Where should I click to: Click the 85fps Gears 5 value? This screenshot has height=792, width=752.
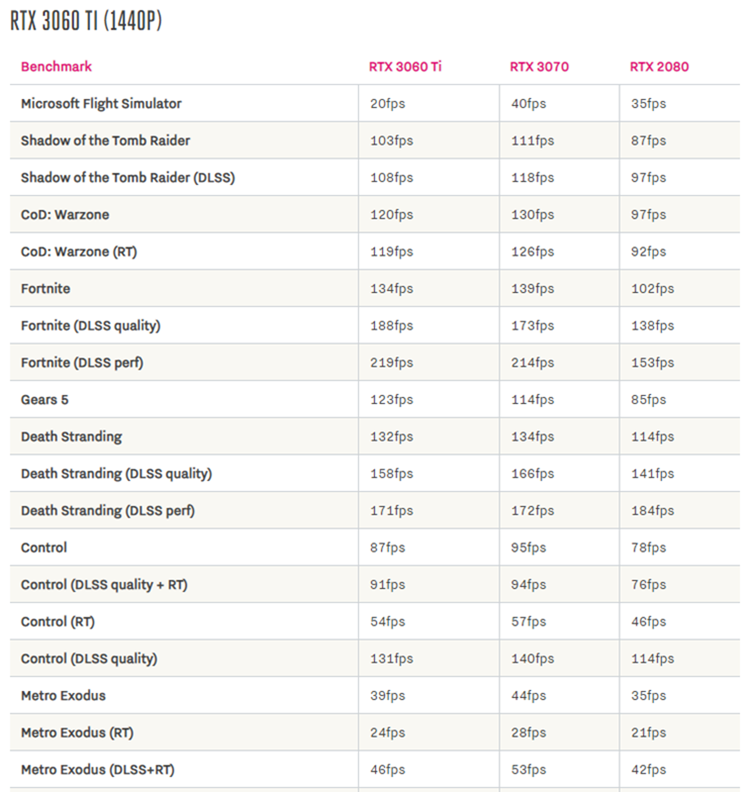tap(648, 400)
